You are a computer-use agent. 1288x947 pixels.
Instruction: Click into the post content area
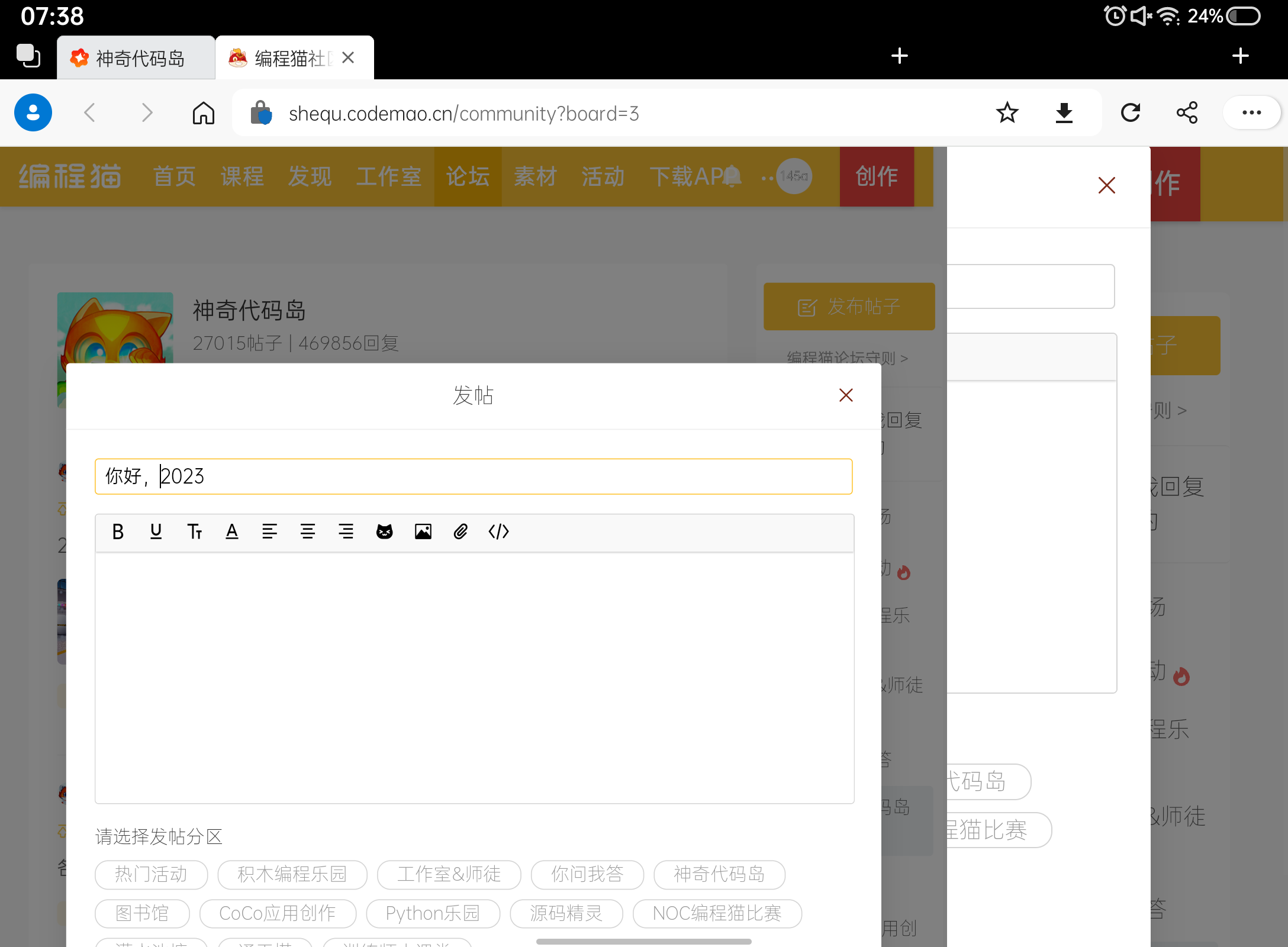474,678
